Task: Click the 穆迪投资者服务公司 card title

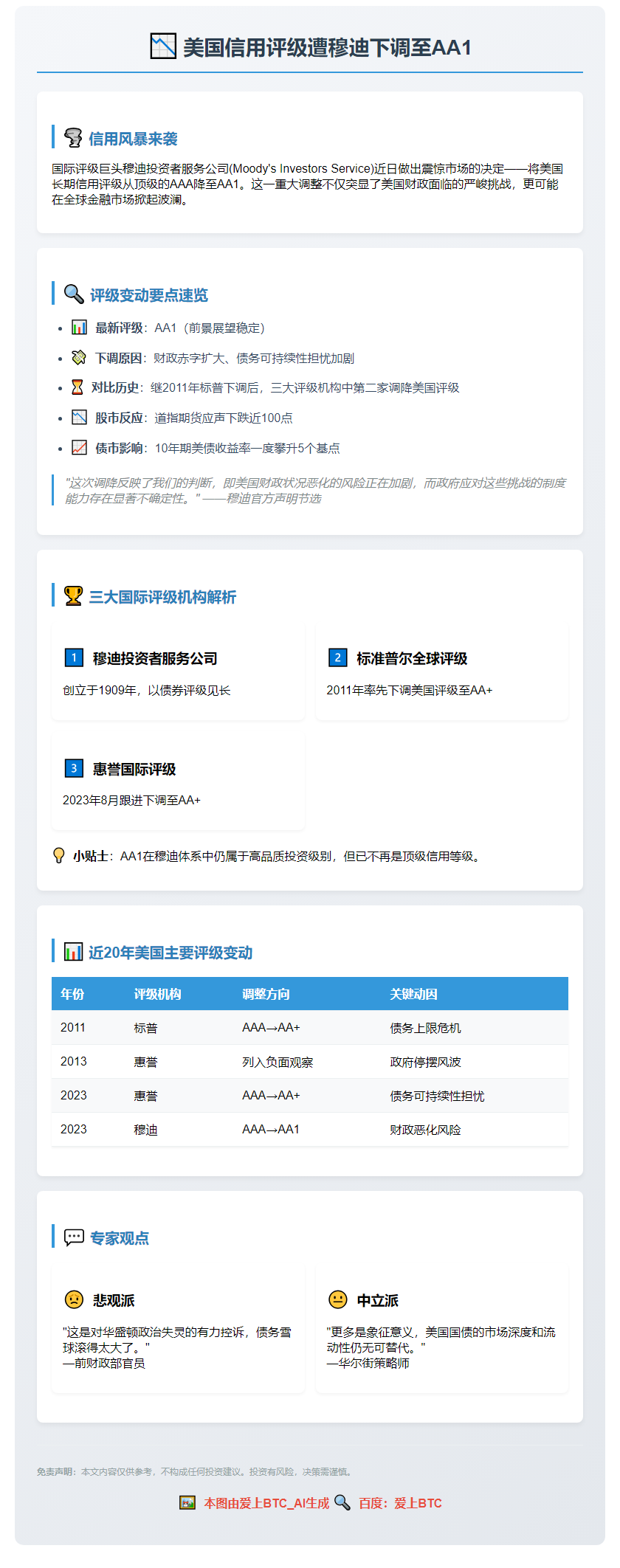Action: pyautogui.click(x=155, y=658)
